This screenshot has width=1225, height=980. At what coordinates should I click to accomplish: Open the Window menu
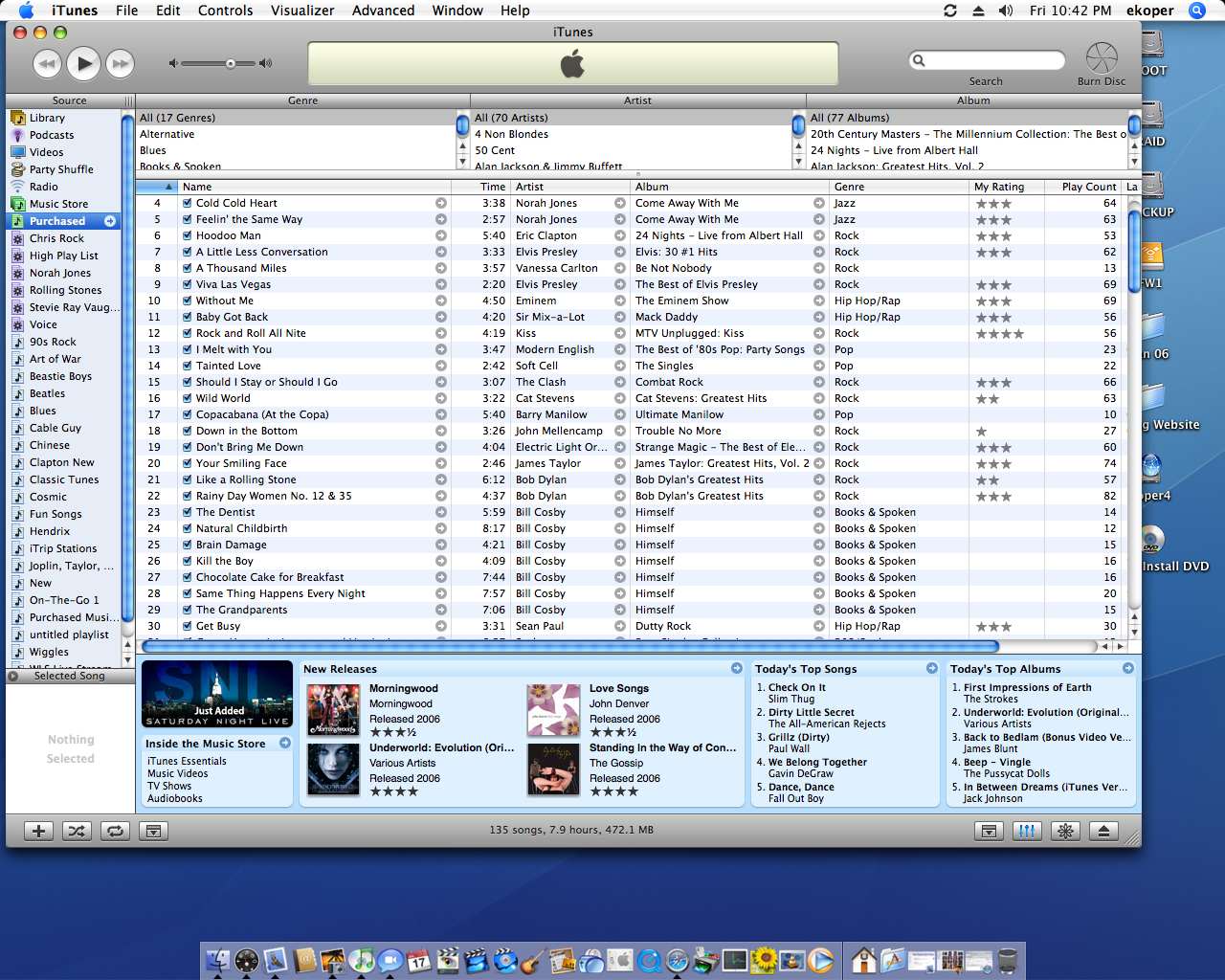pyautogui.click(x=457, y=11)
